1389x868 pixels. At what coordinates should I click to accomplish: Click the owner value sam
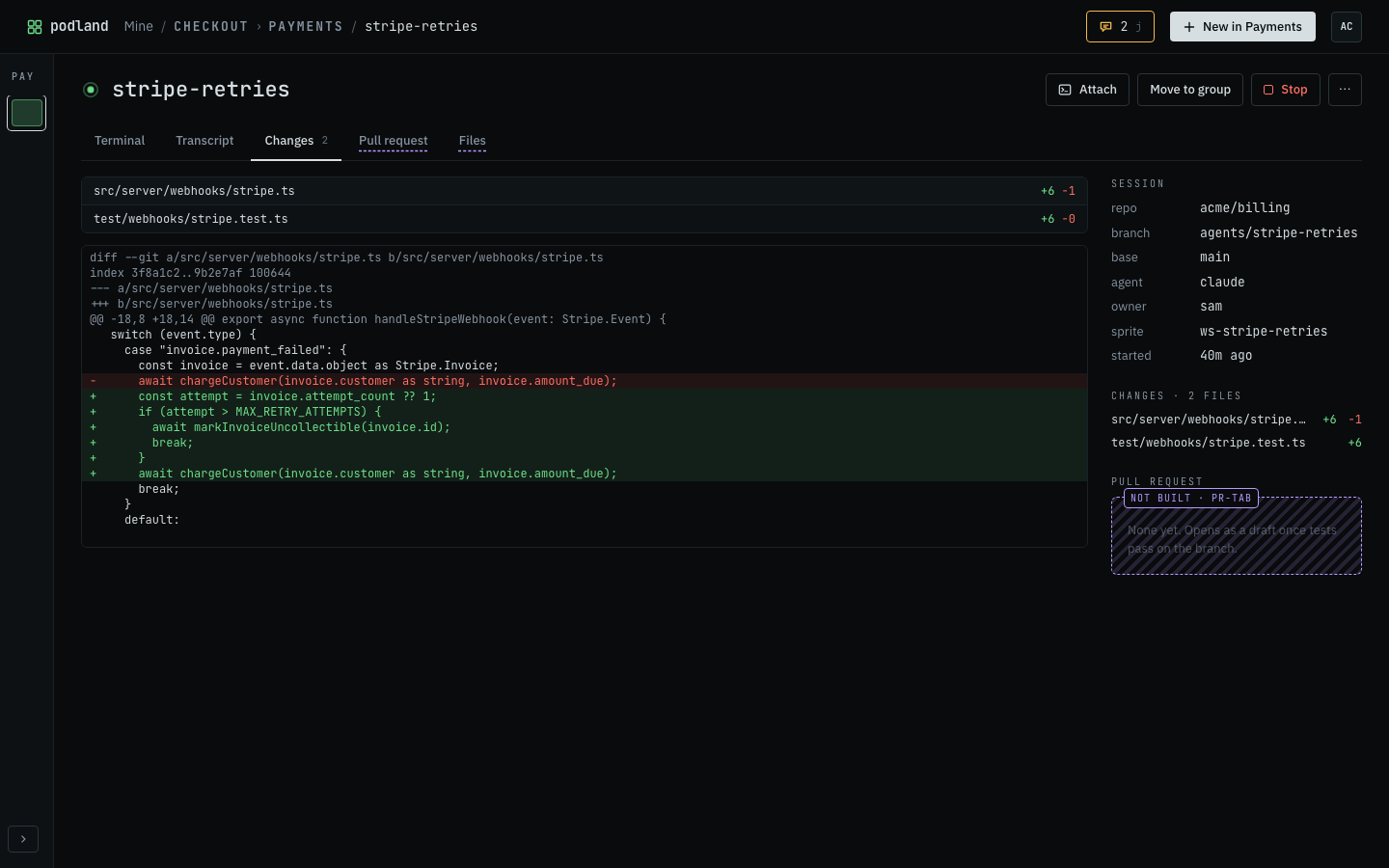pyautogui.click(x=1212, y=306)
